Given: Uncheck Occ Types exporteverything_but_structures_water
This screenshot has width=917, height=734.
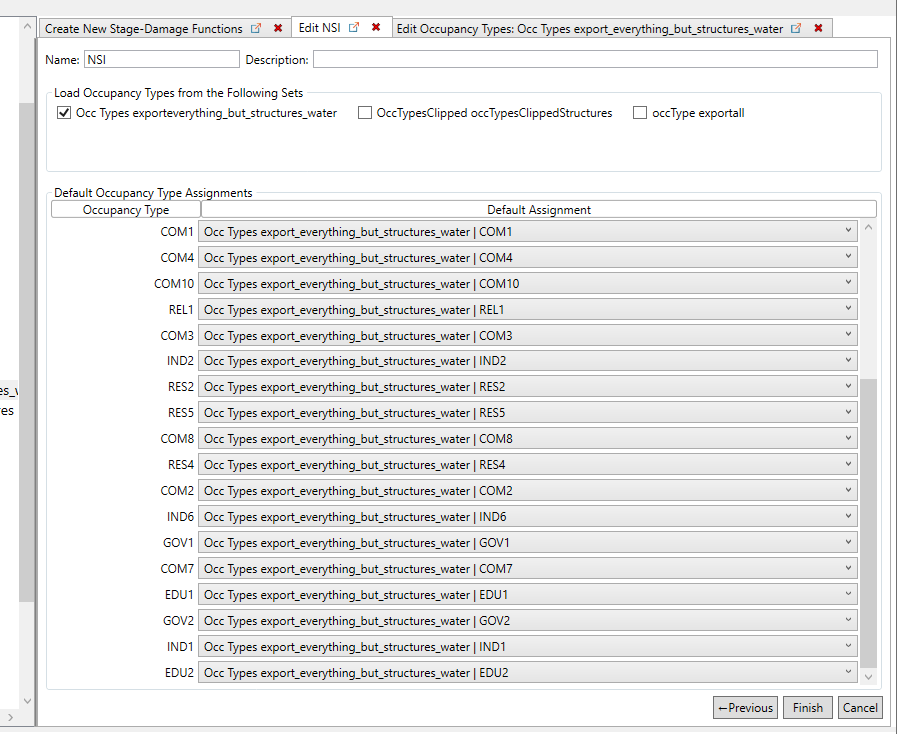Looking at the screenshot, I should coord(64,113).
